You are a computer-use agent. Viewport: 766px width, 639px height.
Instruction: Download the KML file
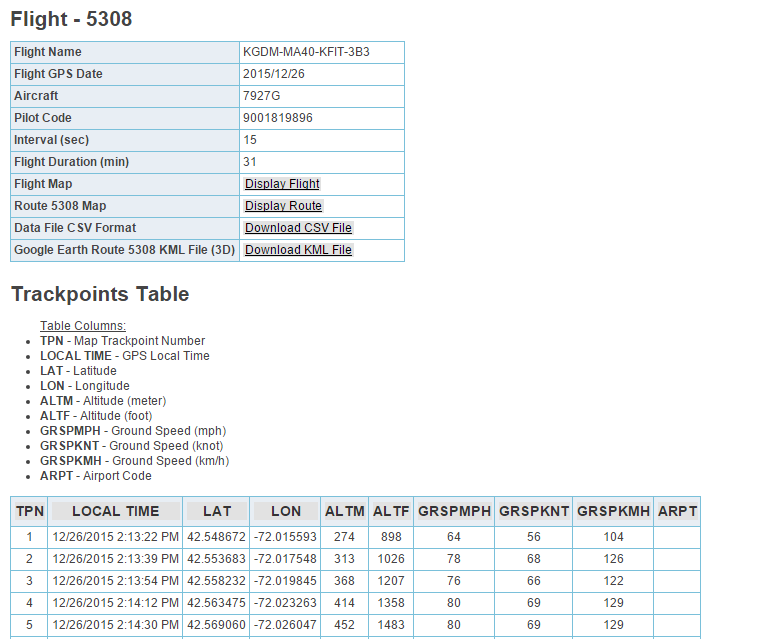[298, 250]
